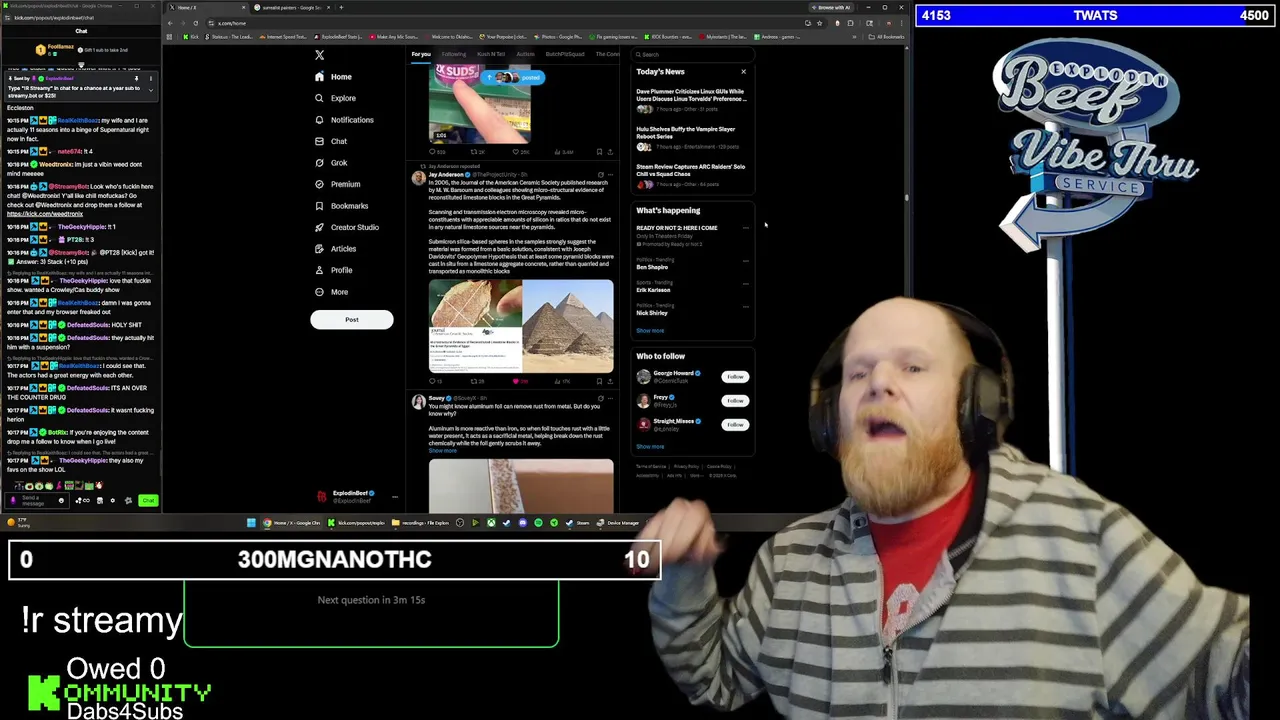Switch to the Kush N Tell tab
The height and width of the screenshot is (720, 1280).
(x=491, y=54)
